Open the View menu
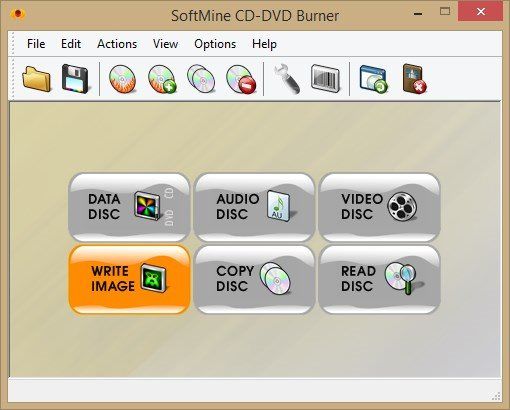The height and width of the screenshot is (410, 510). 165,44
